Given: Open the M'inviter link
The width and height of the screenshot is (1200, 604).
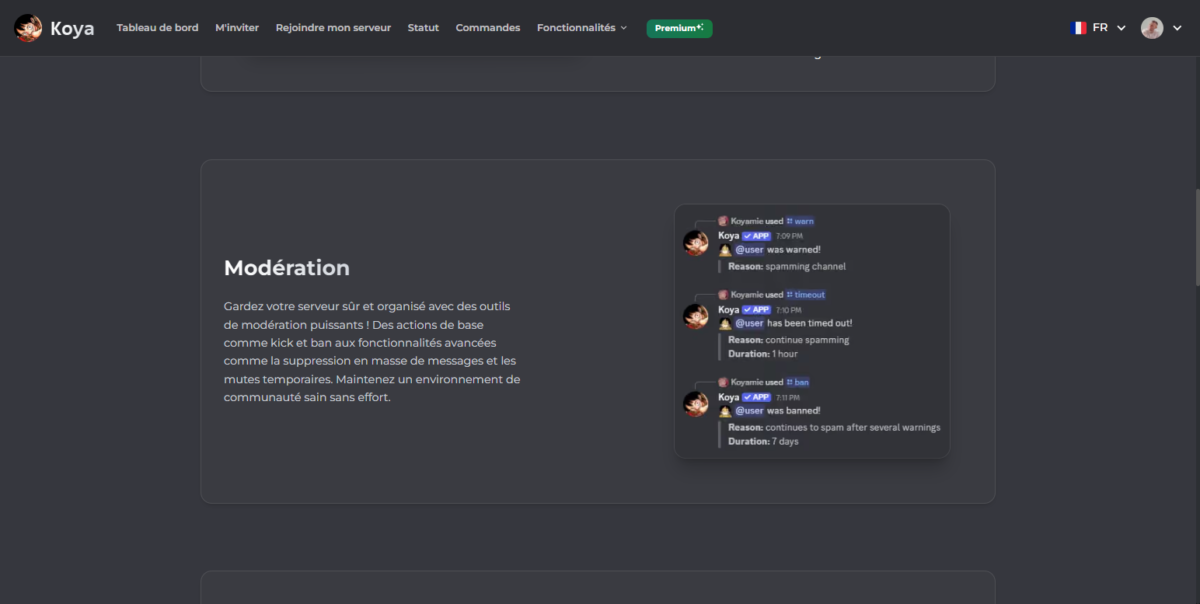Looking at the screenshot, I should tap(237, 28).
